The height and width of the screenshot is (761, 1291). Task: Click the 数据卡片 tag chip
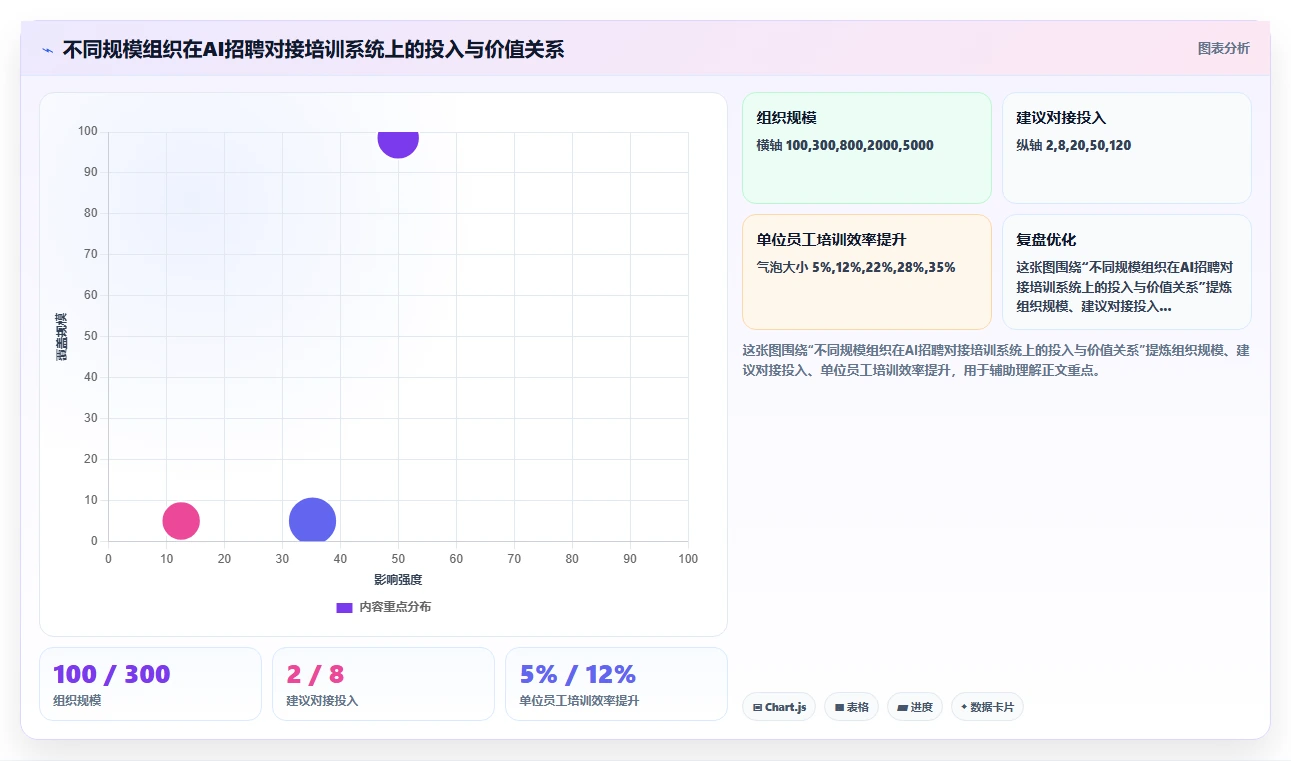[x=987, y=707]
